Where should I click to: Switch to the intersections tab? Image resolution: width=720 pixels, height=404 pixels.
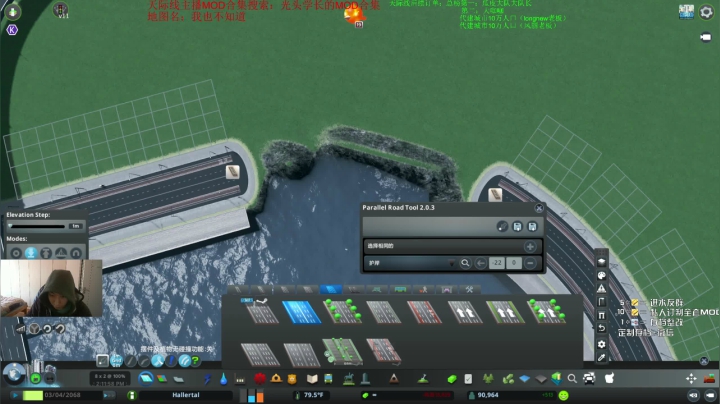(377, 289)
